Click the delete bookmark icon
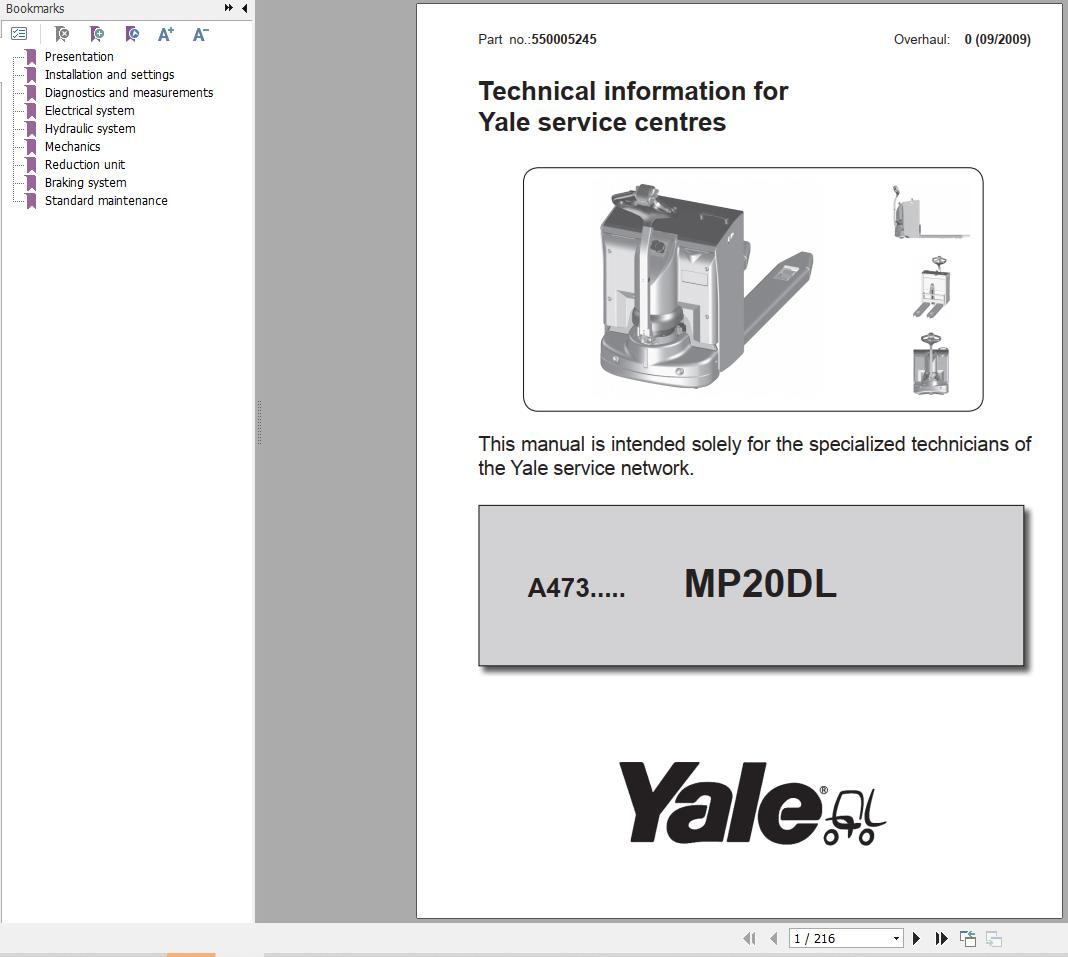Screen dimensions: 1068x957 (62, 33)
